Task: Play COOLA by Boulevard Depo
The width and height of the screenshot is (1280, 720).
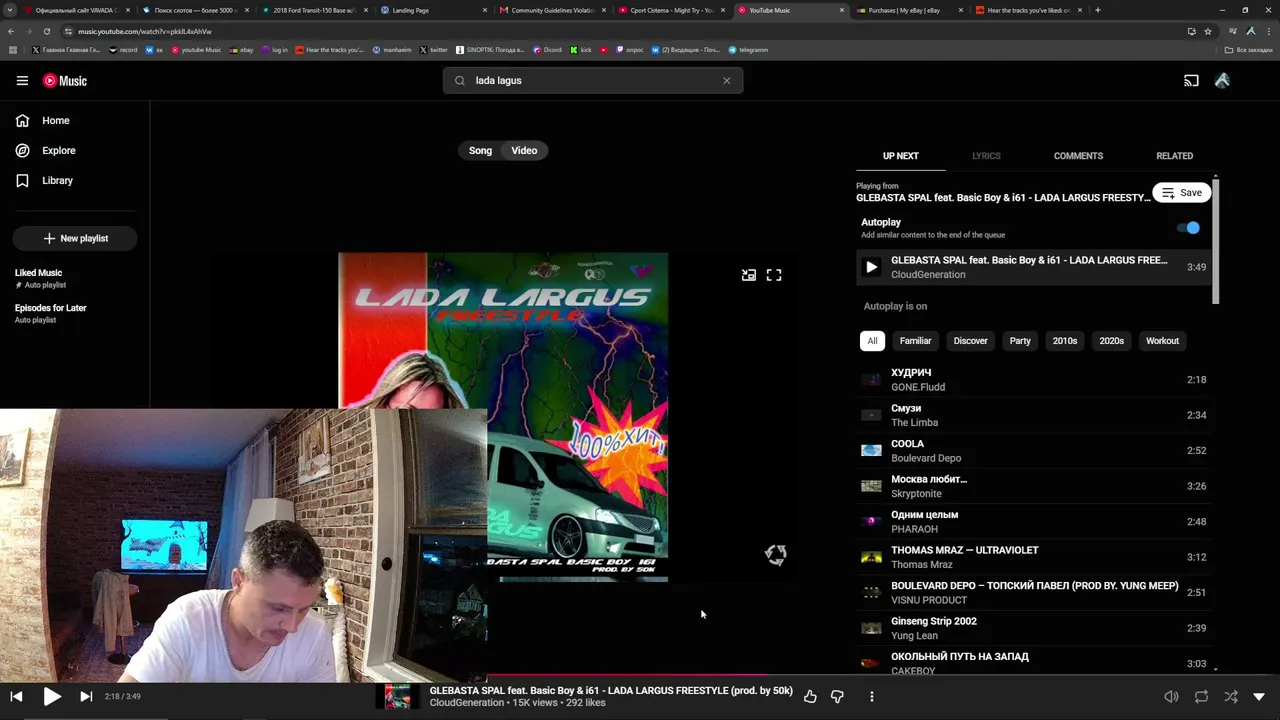Action: (1034, 451)
